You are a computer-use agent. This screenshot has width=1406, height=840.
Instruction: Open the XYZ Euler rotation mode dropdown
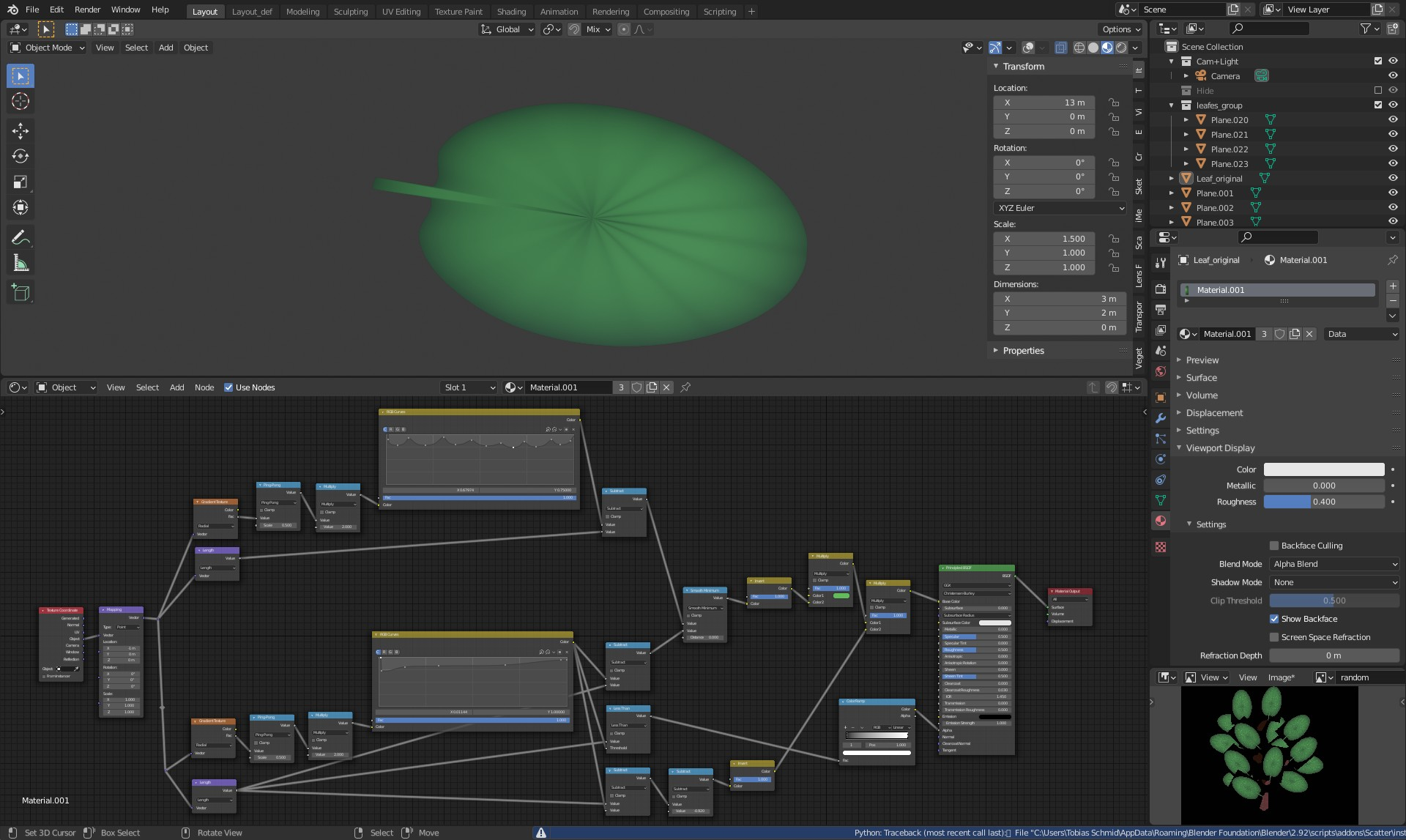[x=1060, y=208]
